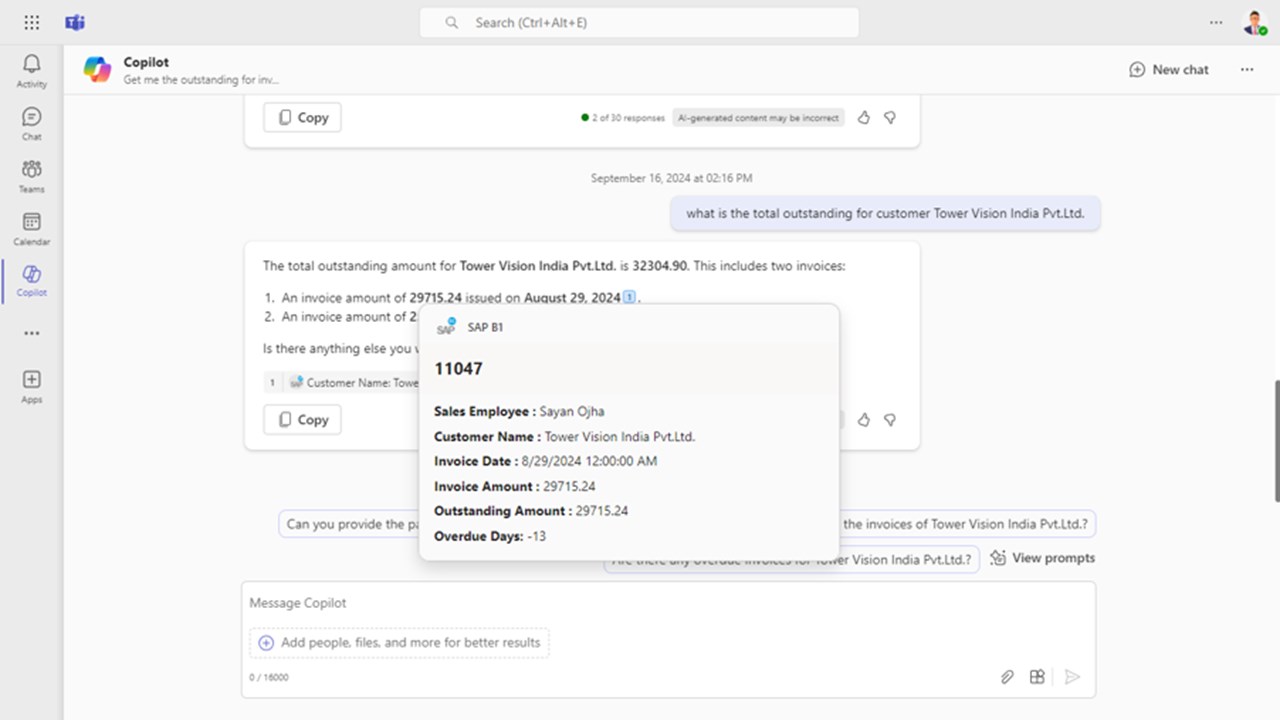Attach a file with the paperclip icon
The height and width of the screenshot is (720, 1280).
[x=1007, y=677]
